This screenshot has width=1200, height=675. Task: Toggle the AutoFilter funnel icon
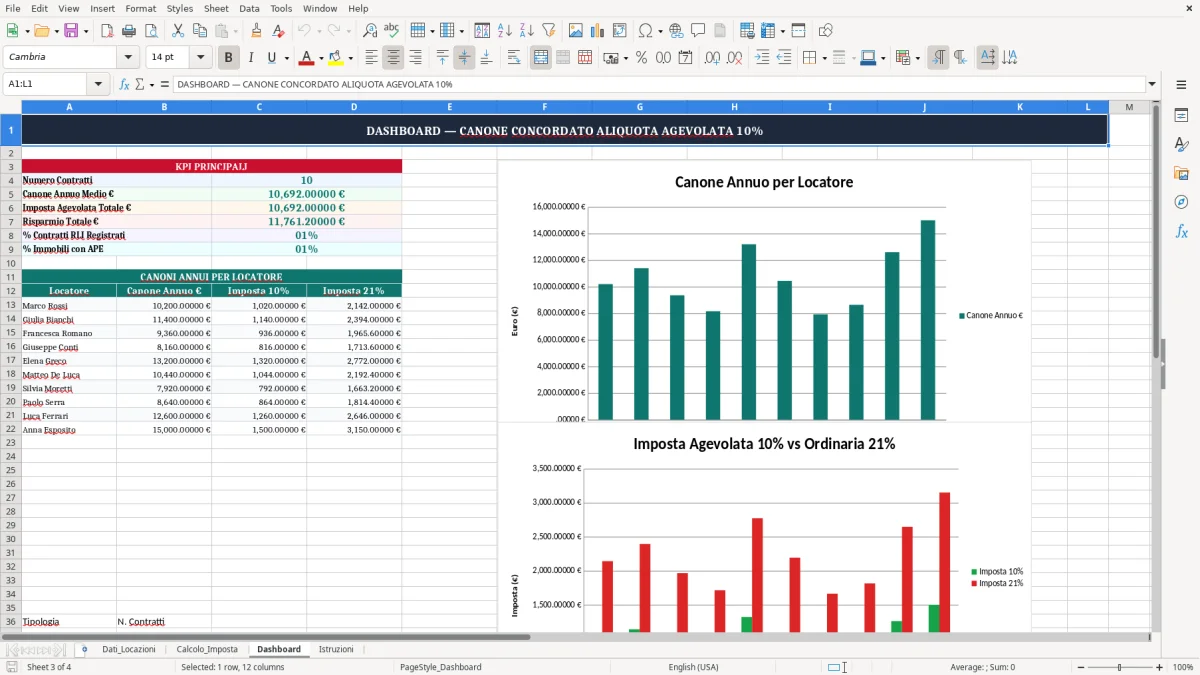tap(549, 31)
